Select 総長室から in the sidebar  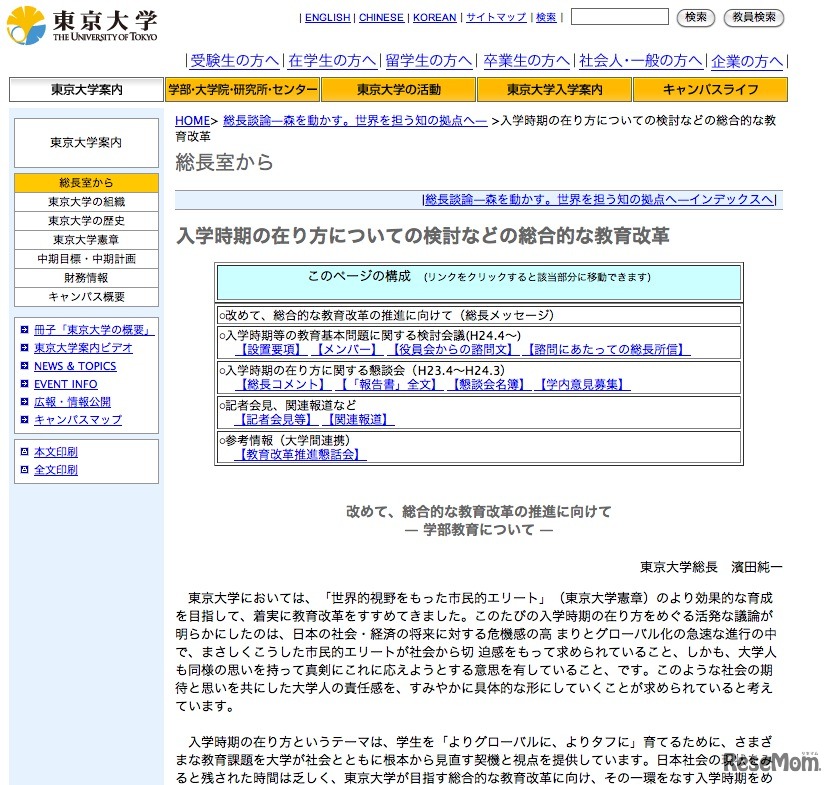85,183
